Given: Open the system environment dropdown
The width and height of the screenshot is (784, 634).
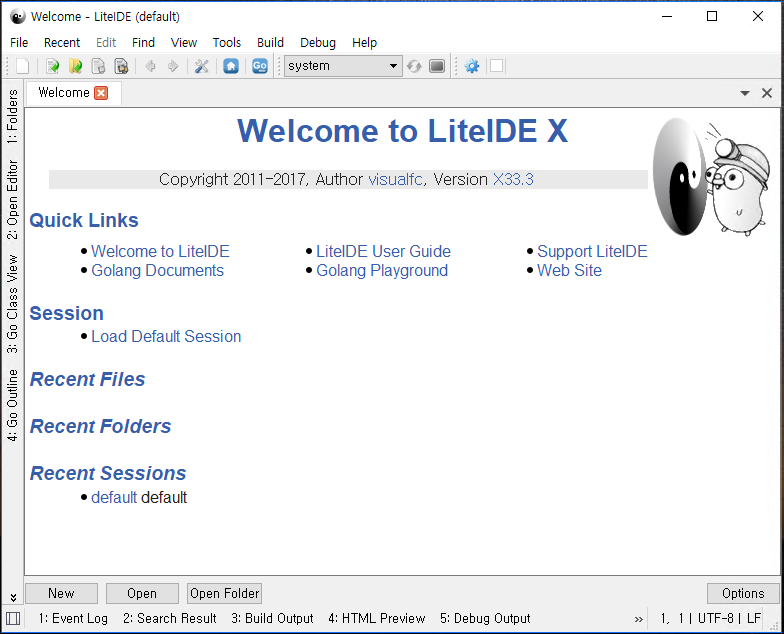Looking at the screenshot, I should coord(342,66).
